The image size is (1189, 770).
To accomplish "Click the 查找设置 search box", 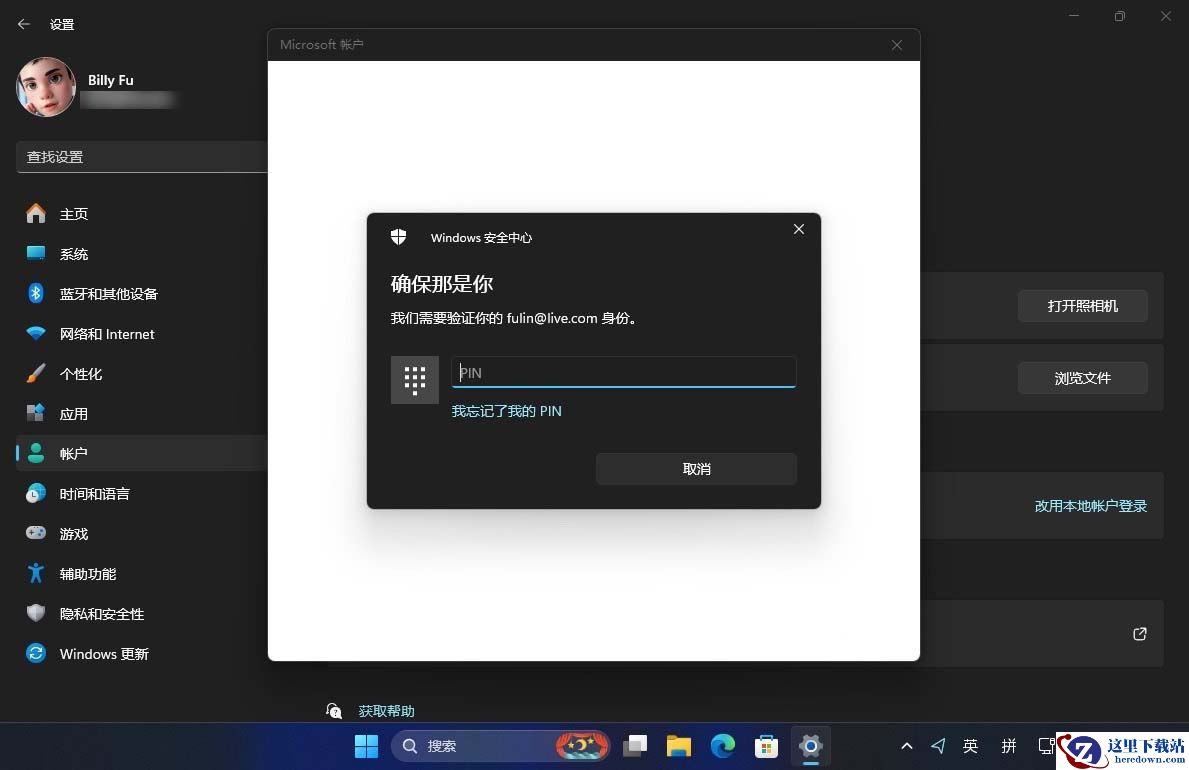I will [x=142, y=157].
